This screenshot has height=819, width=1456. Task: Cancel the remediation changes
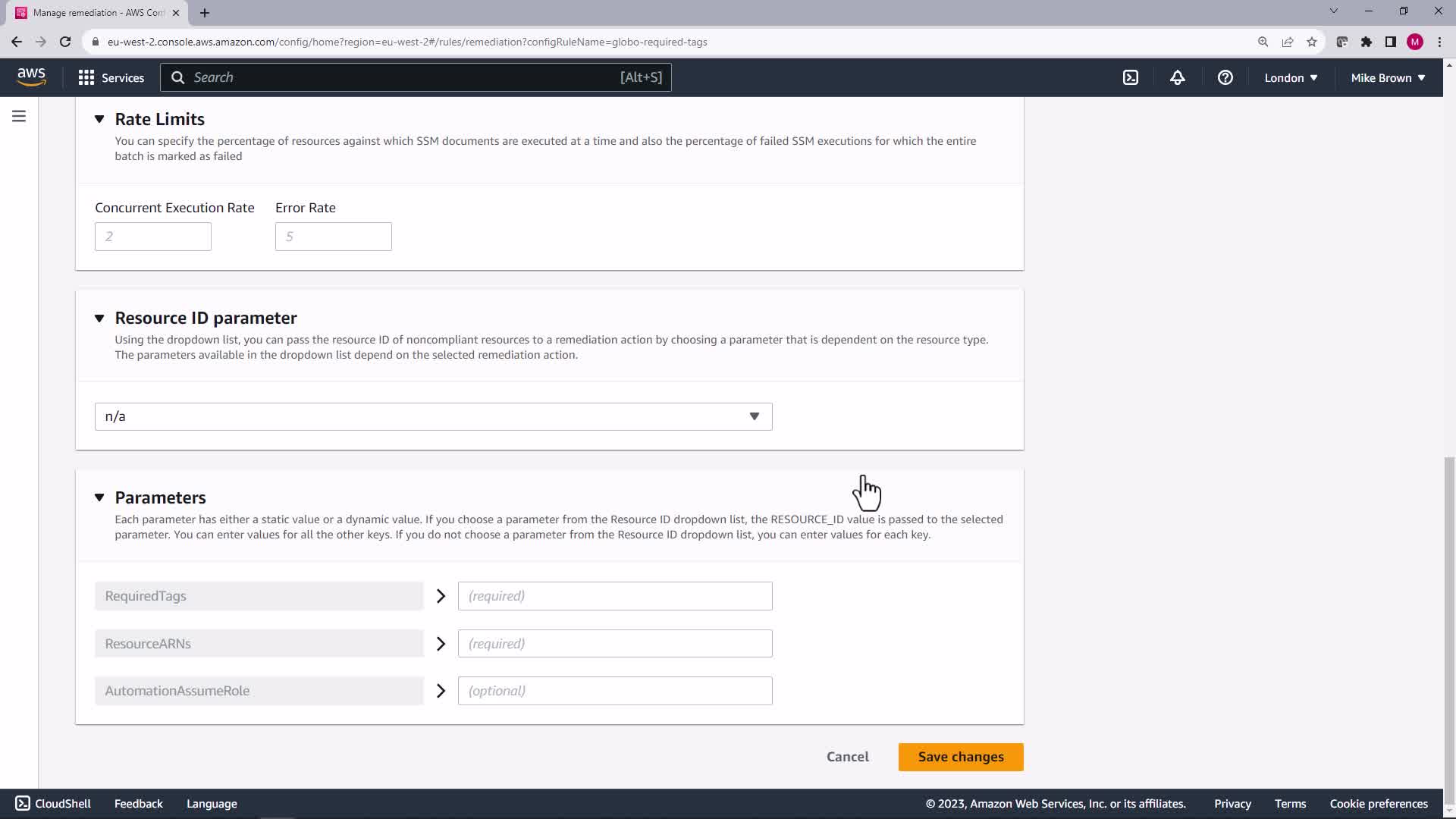pyautogui.click(x=847, y=757)
